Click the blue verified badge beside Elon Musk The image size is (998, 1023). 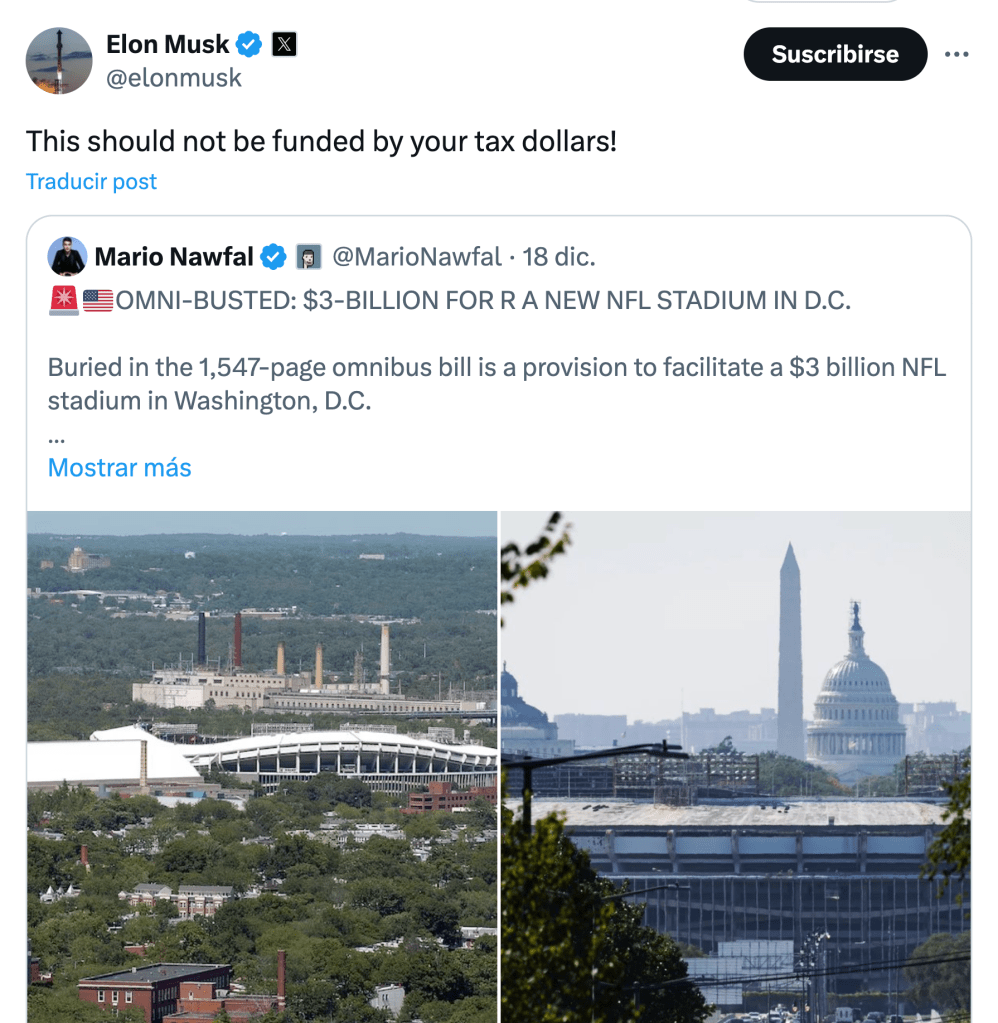[x=249, y=44]
